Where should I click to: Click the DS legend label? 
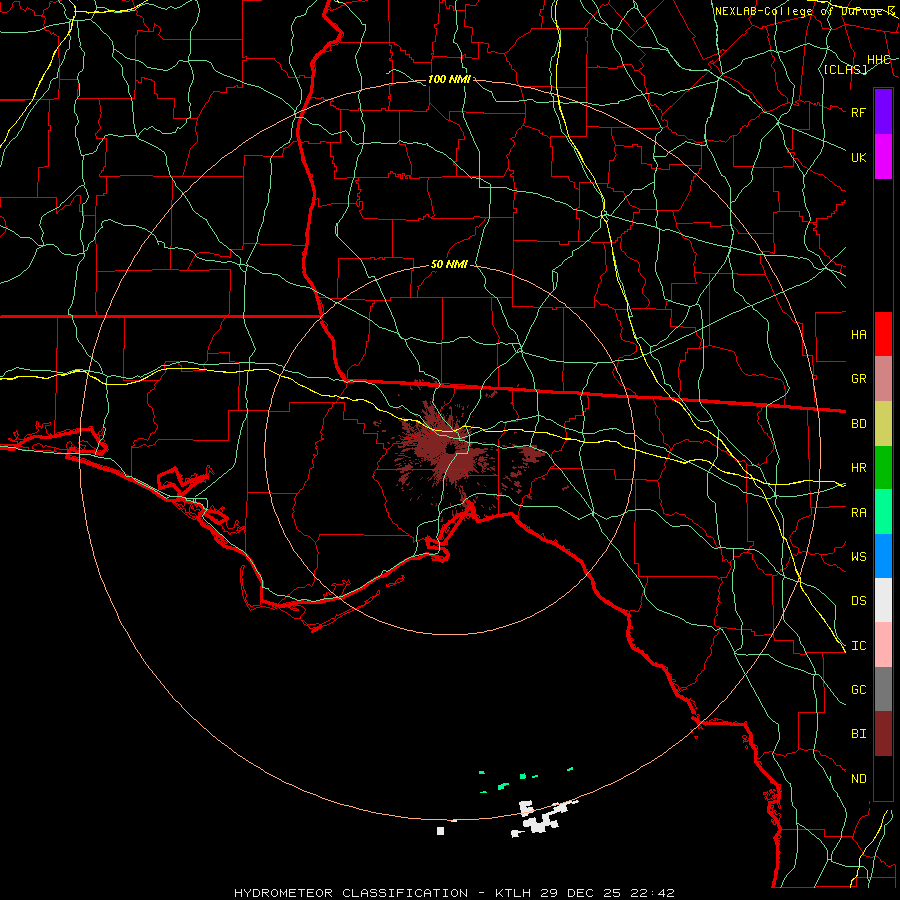pos(859,601)
